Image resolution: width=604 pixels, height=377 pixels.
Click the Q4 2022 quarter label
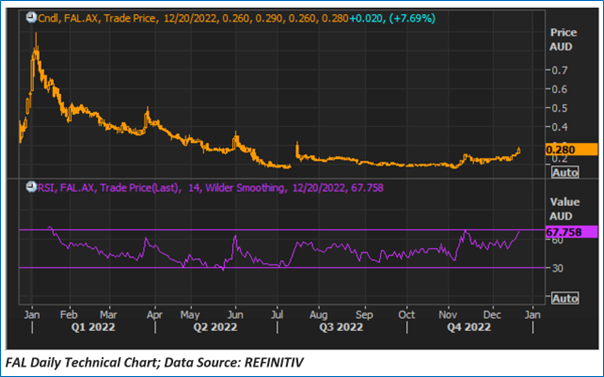tap(469, 327)
